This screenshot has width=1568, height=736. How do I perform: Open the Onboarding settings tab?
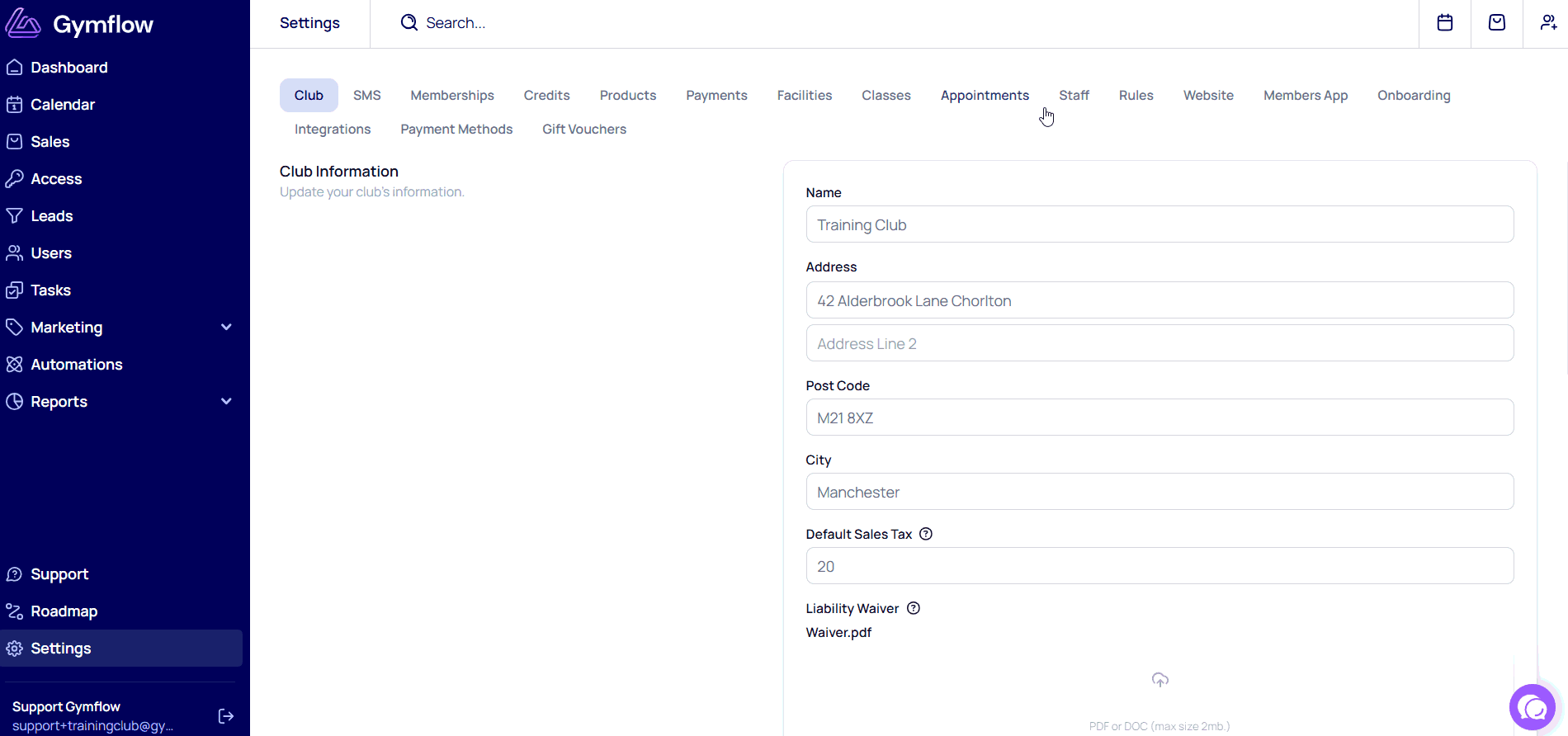1415,96
